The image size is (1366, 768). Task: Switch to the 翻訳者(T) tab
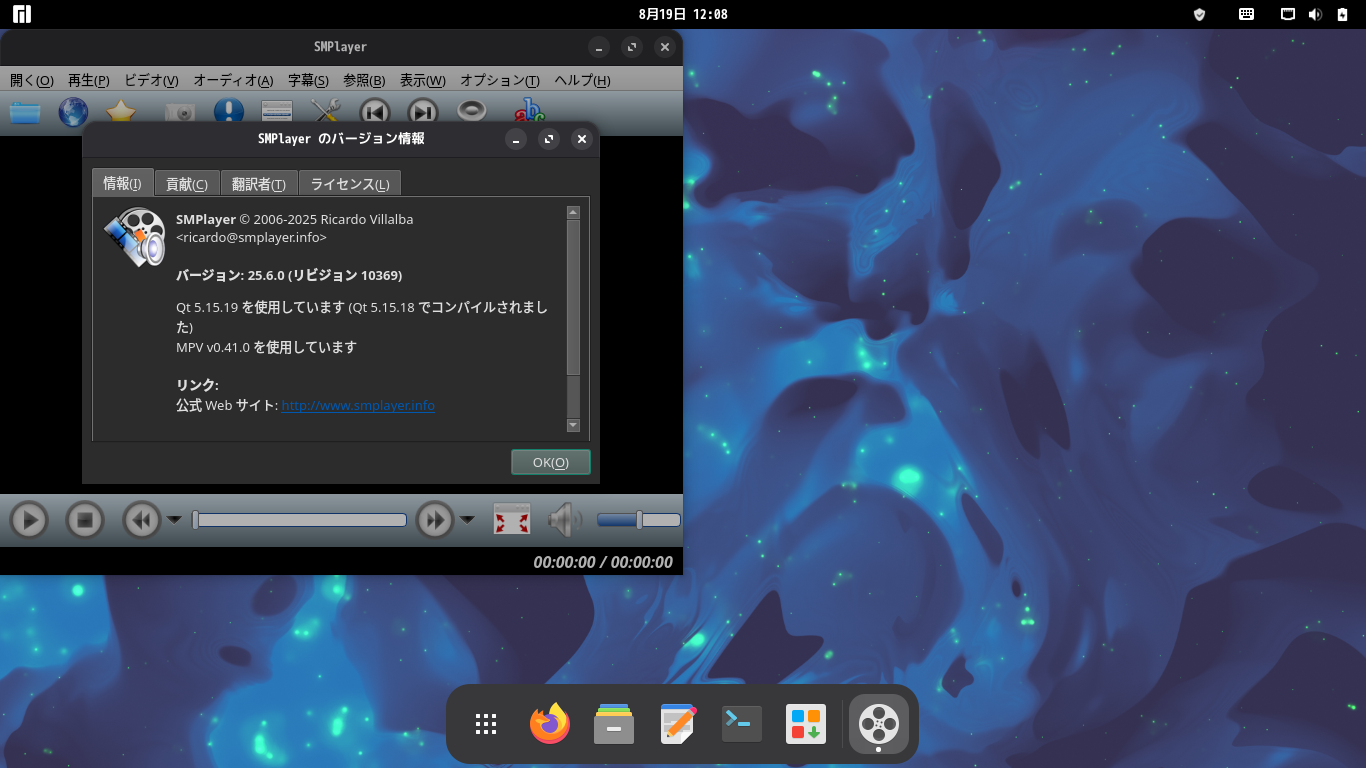(x=259, y=184)
